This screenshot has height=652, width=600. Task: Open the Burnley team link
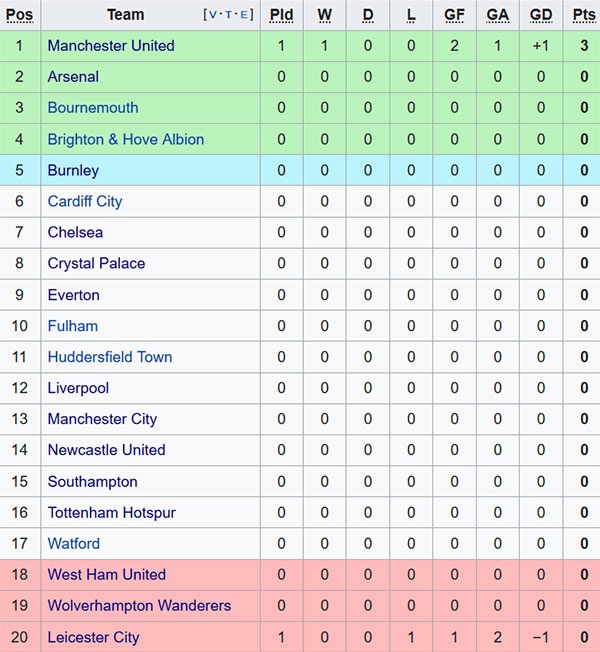(73, 171)
